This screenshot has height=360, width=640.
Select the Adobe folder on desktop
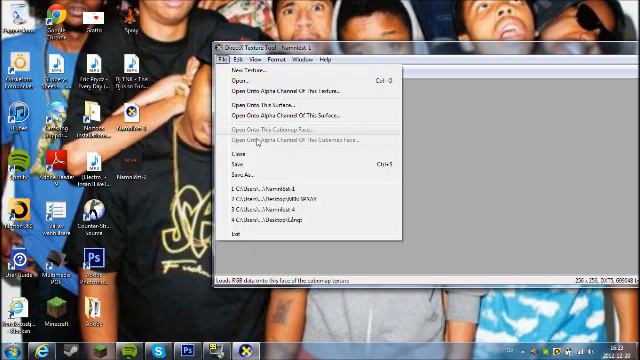[x=93, y=312]
